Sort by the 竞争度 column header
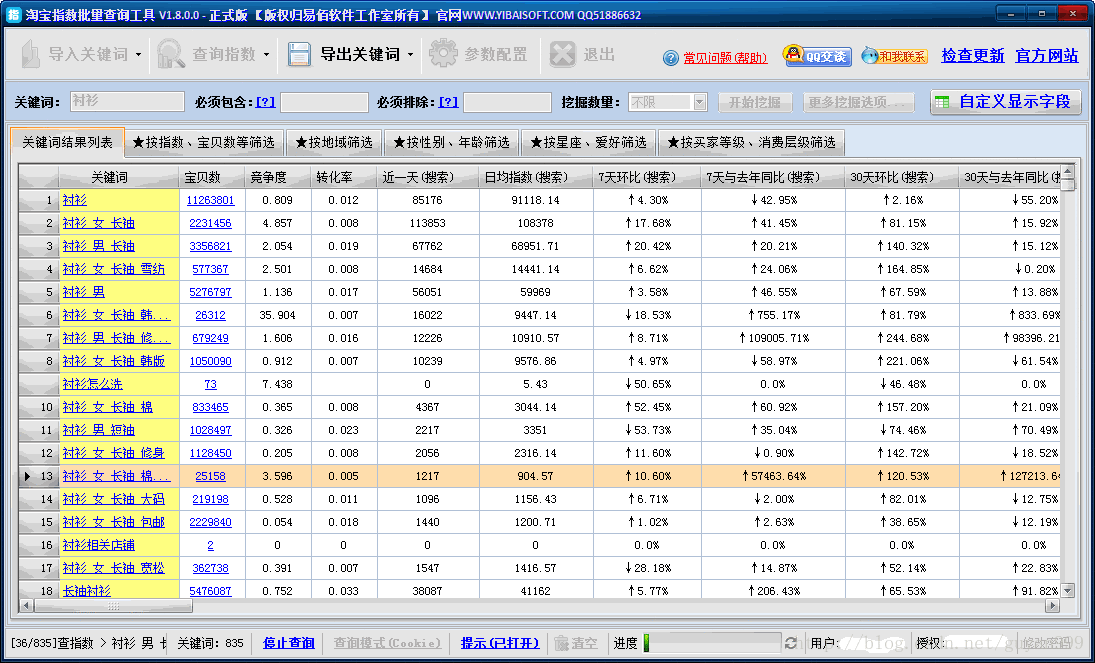 point(278,177)
